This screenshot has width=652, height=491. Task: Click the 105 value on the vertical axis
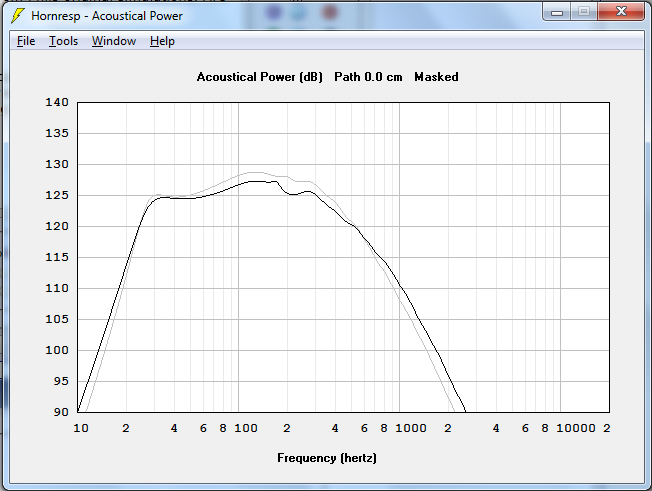[57, 319]
